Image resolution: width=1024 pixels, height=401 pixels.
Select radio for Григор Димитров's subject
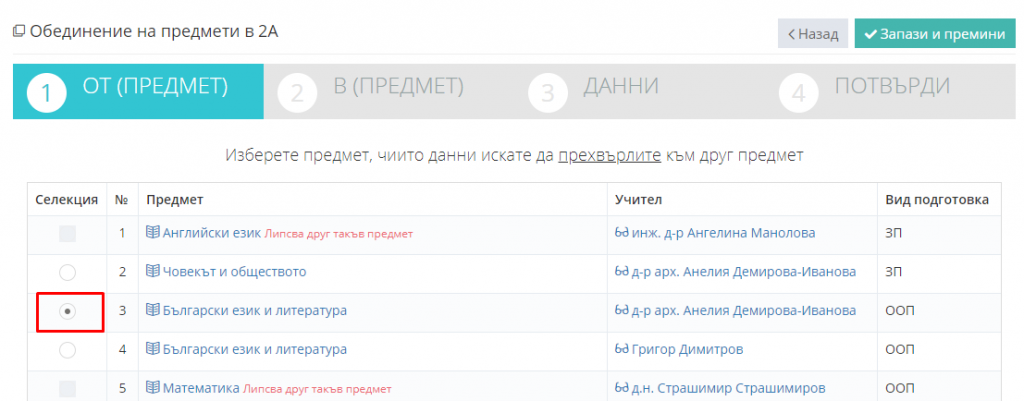coord(67,351)
